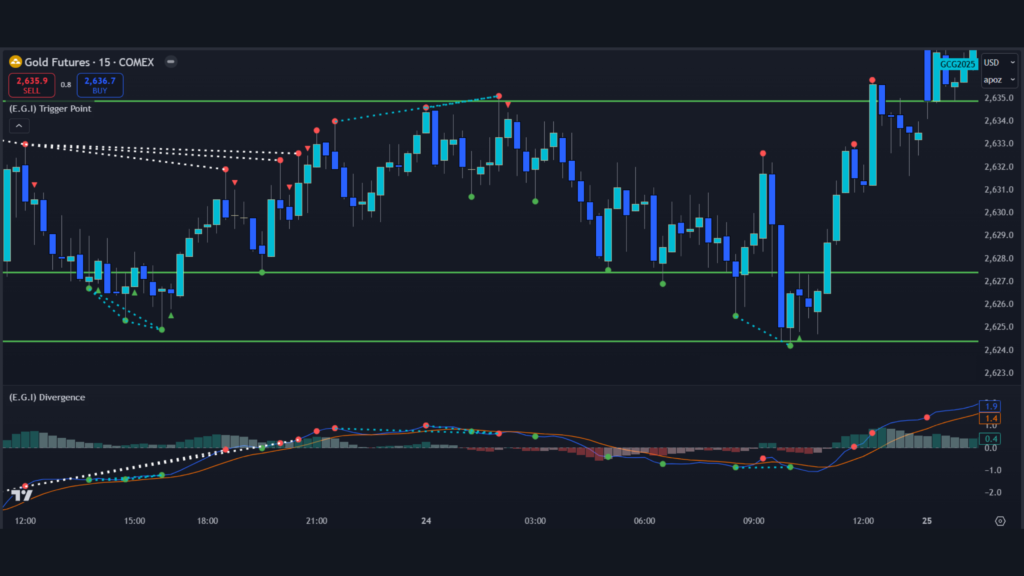The height and width of the screenshot is (576, 1024).
Task: Click the Gold Futures symbol logo icon
Action: 15,62
